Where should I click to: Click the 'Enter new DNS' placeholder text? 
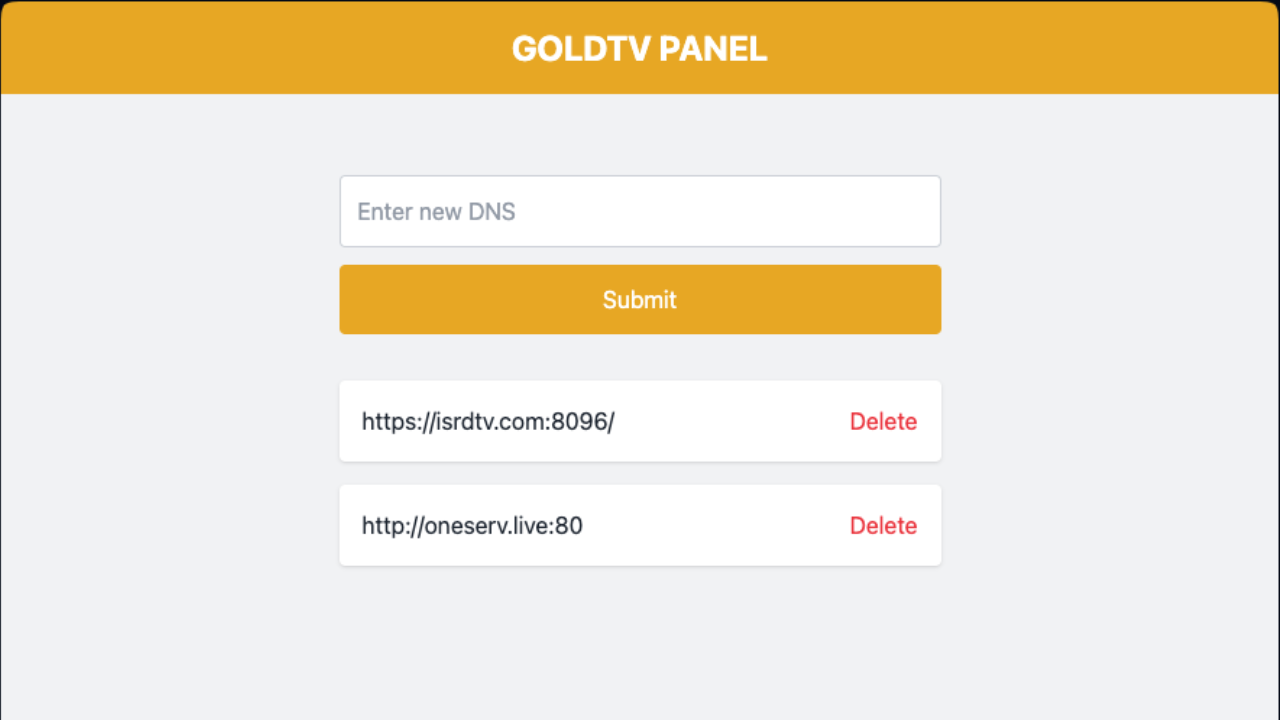(436, 211)
